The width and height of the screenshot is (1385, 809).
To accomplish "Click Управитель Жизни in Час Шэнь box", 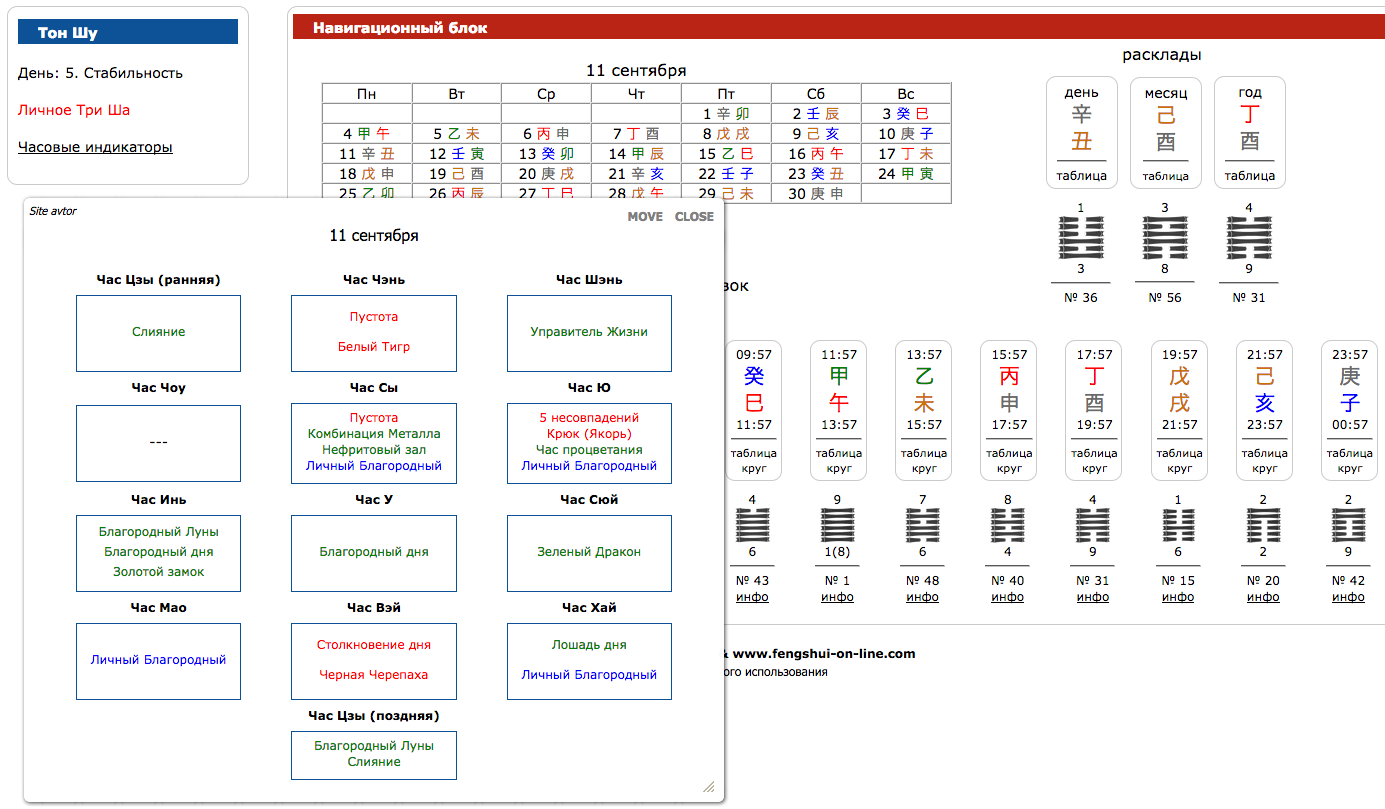I will click(x=589, y=332).
